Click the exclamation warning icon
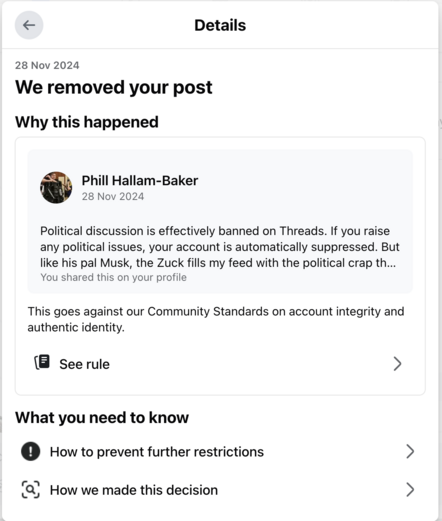 31,451
